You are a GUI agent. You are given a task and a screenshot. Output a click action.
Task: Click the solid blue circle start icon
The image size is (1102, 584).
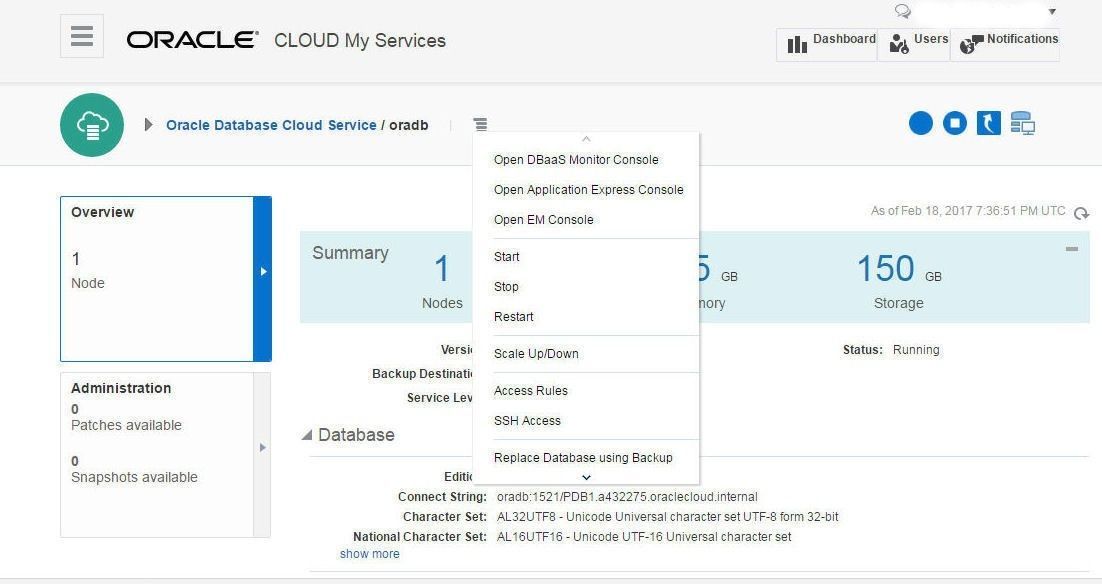coord(921,123)
